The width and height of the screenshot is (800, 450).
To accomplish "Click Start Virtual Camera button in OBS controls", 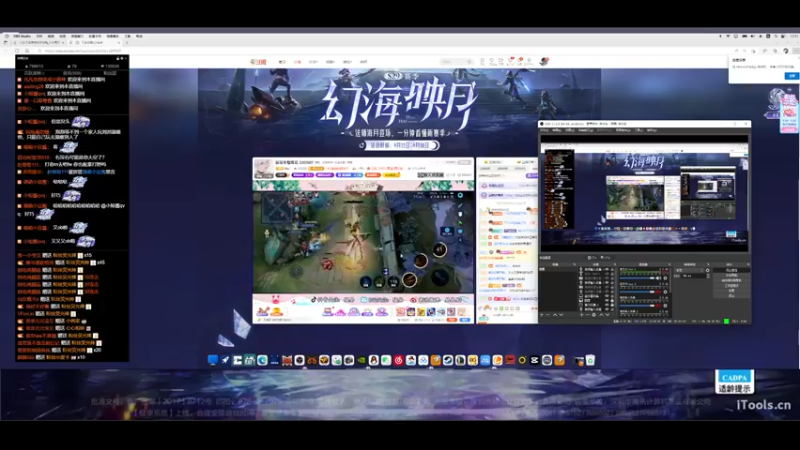I will pos(732,280).
